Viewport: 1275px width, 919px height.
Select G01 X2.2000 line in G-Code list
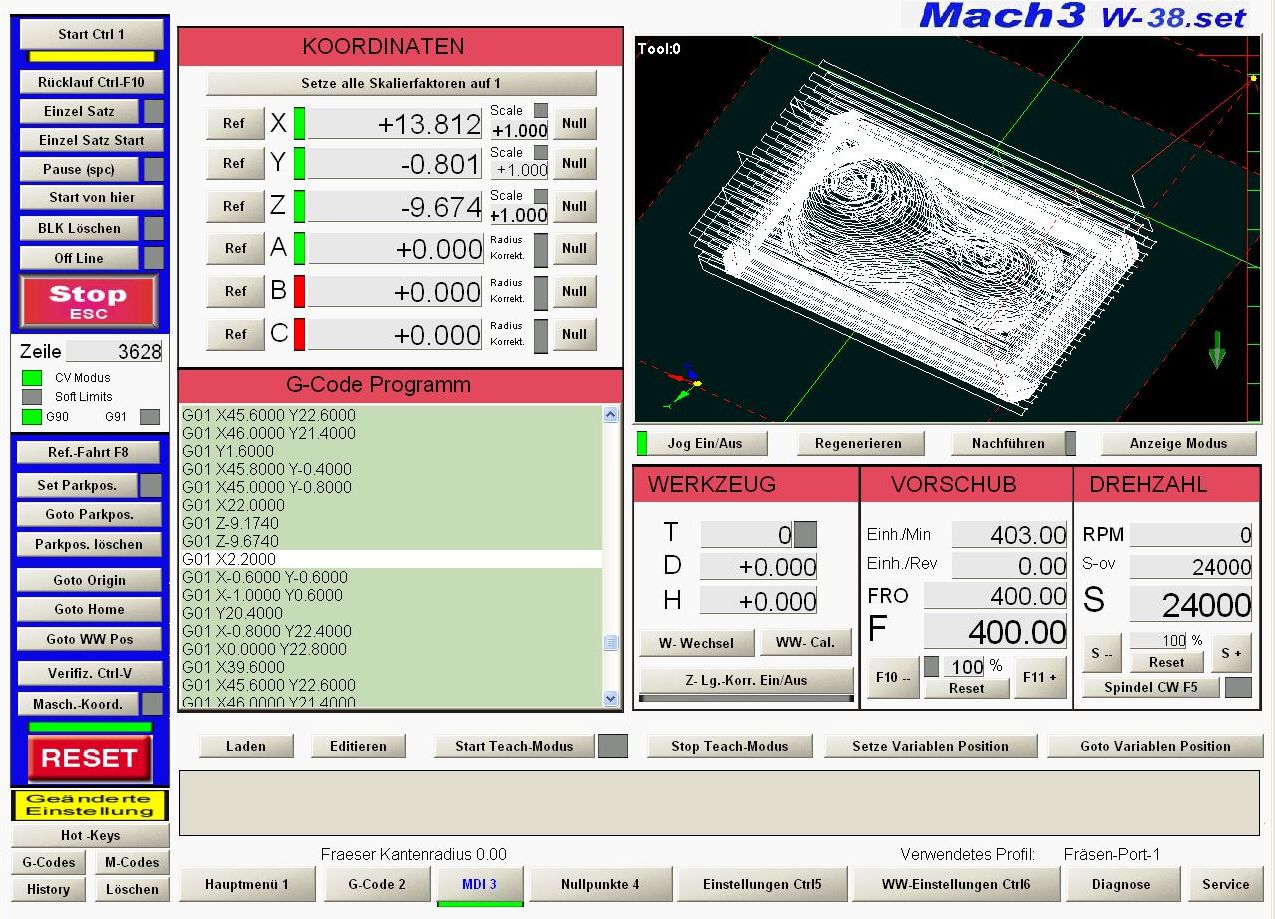tap(390, 559)
